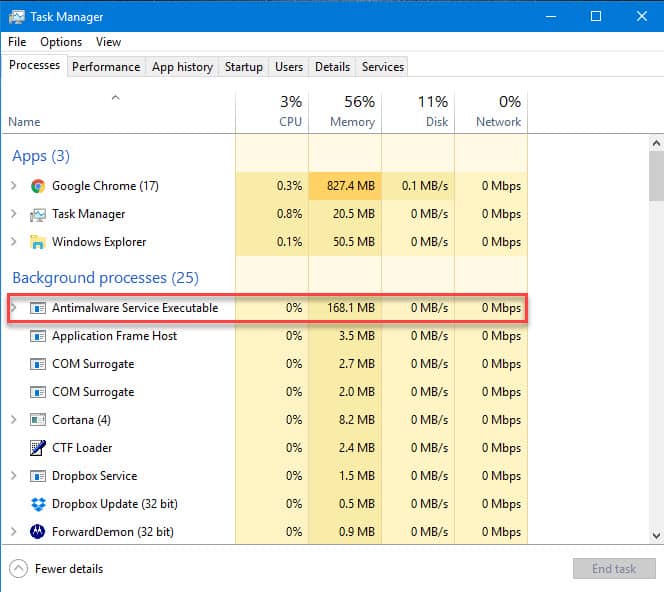This screenshot has width=664, height=592.
Task: Click the CTF Loader pen icon
Action: (x=38, y=448)
